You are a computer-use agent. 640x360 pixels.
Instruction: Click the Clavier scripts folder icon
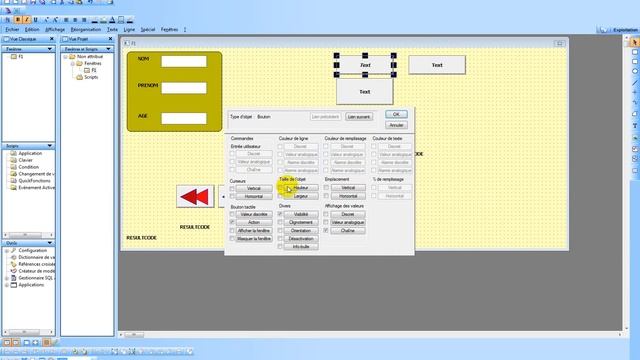click(13, 160)
